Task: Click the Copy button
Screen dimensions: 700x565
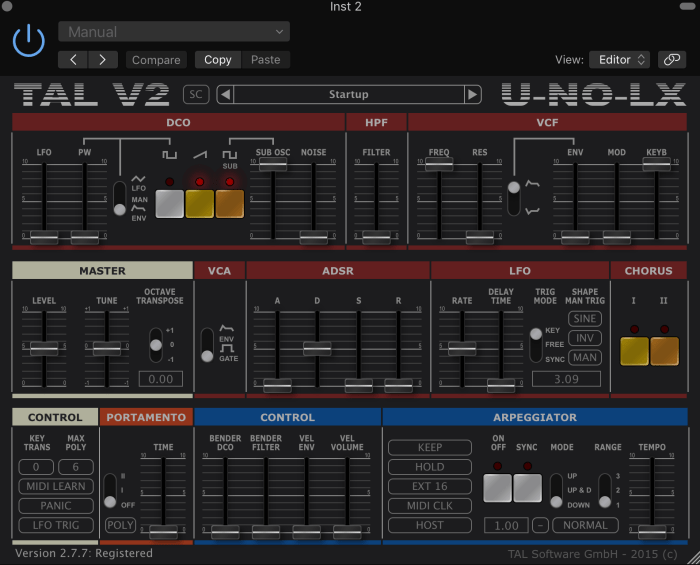Action: pos(218,60)
